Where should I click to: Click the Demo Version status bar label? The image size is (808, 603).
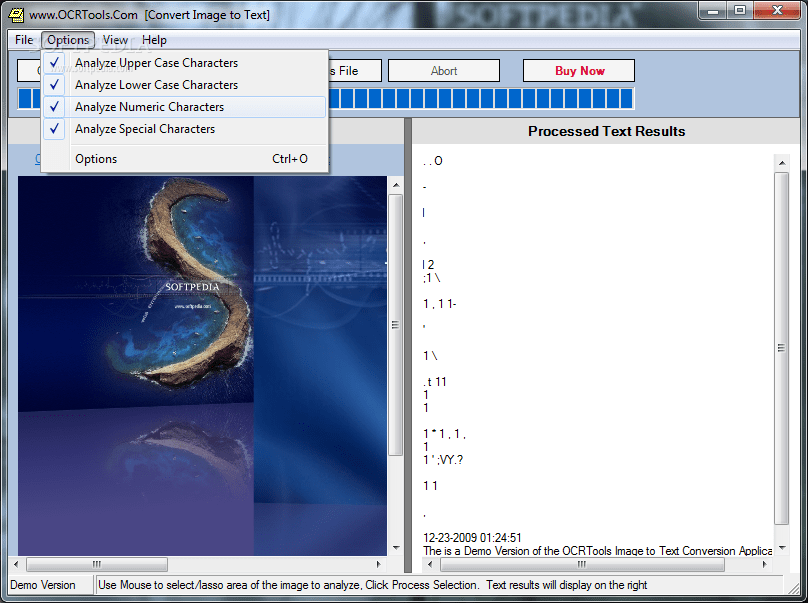coord(43,585)
